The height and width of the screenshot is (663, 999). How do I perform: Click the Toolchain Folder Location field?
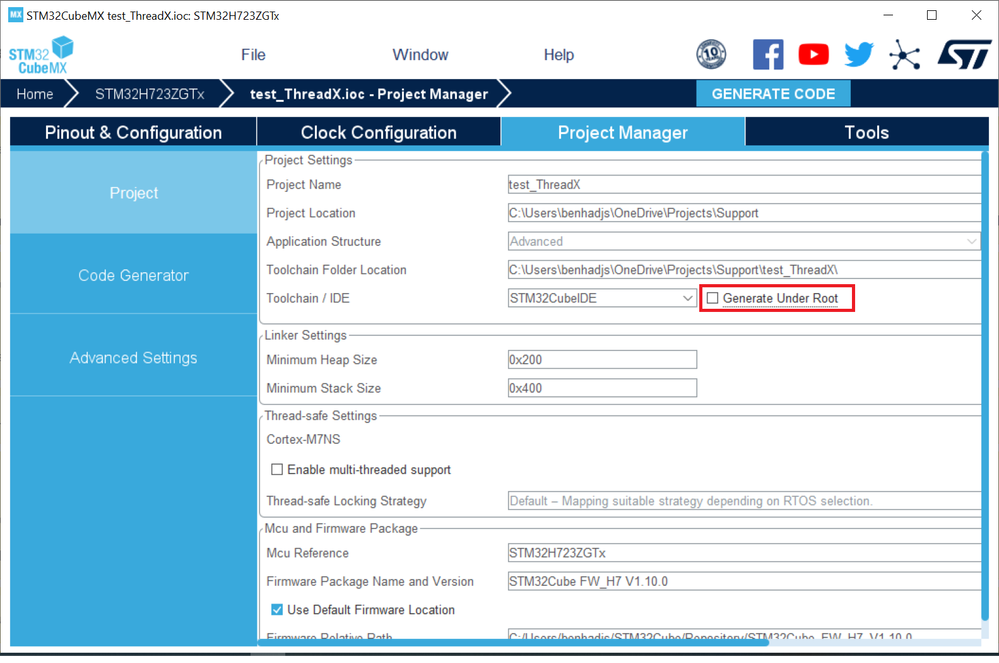tap(744, 270)
